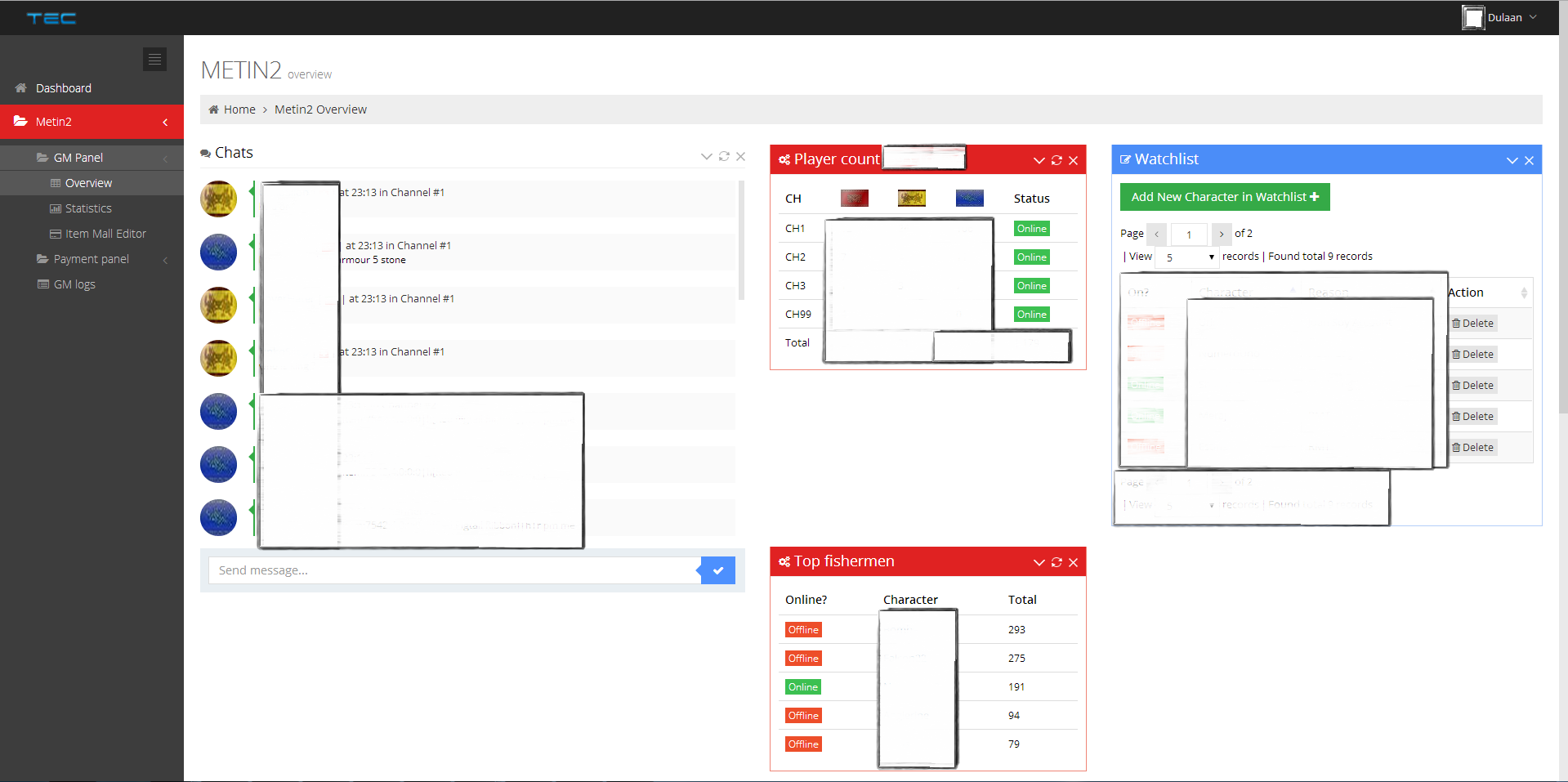Close the Chats panel
The image size is (1568, 782).
[740, 156]
